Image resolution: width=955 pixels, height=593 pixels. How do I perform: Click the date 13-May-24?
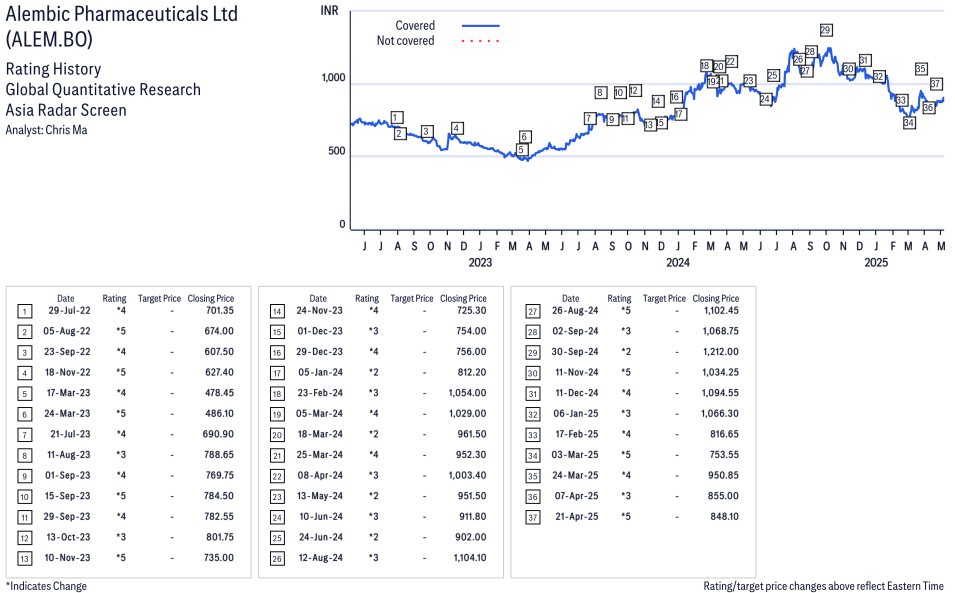(320, 496)
